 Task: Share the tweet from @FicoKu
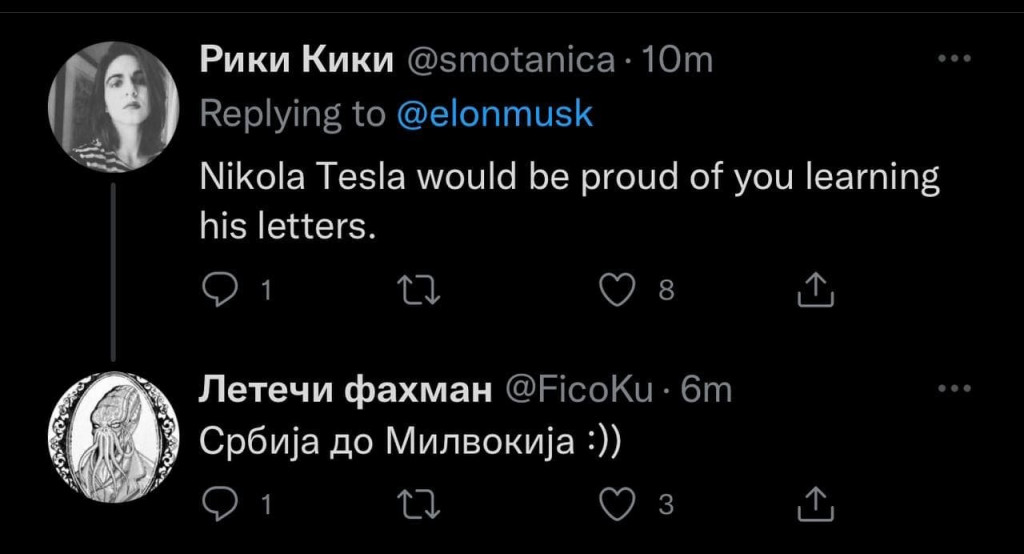click(813, 505)
